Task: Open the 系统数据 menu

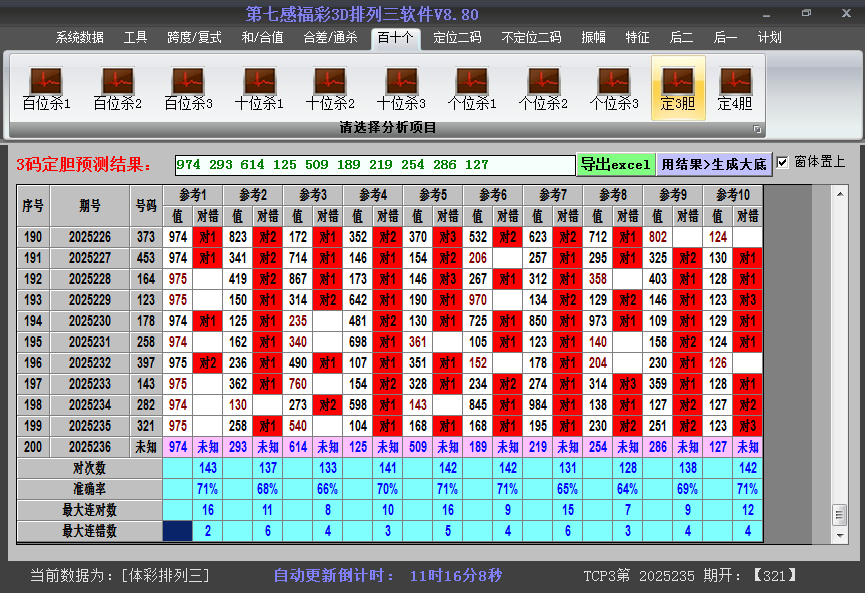Action: (x=80, y=38)
